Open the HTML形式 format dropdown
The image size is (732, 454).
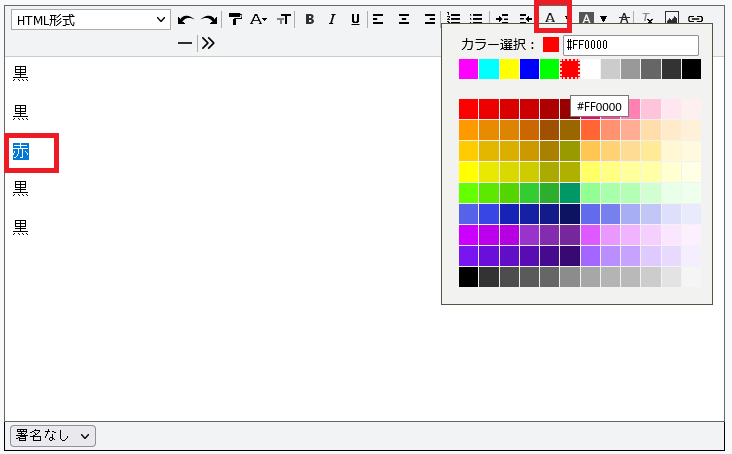(91, 20)
